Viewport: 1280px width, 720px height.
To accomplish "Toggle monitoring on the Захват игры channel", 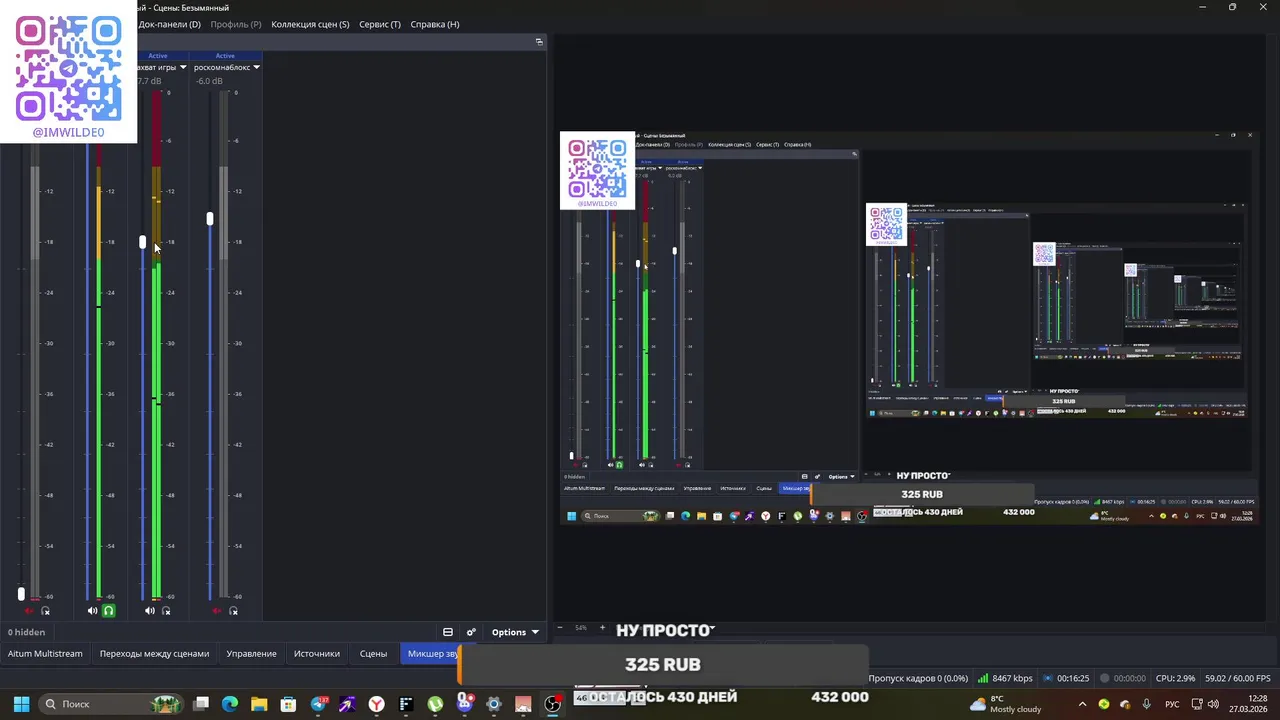I will [166, 611].
